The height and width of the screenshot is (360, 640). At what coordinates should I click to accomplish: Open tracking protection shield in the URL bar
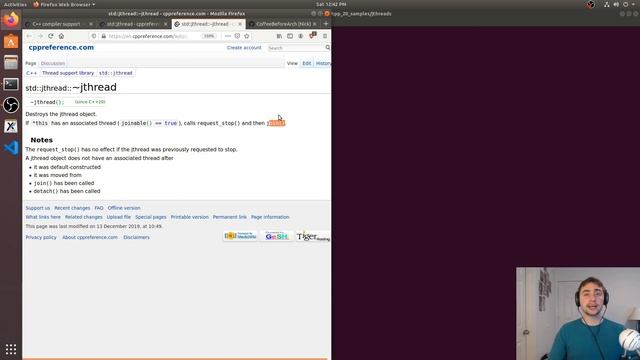tap(94, 36)
